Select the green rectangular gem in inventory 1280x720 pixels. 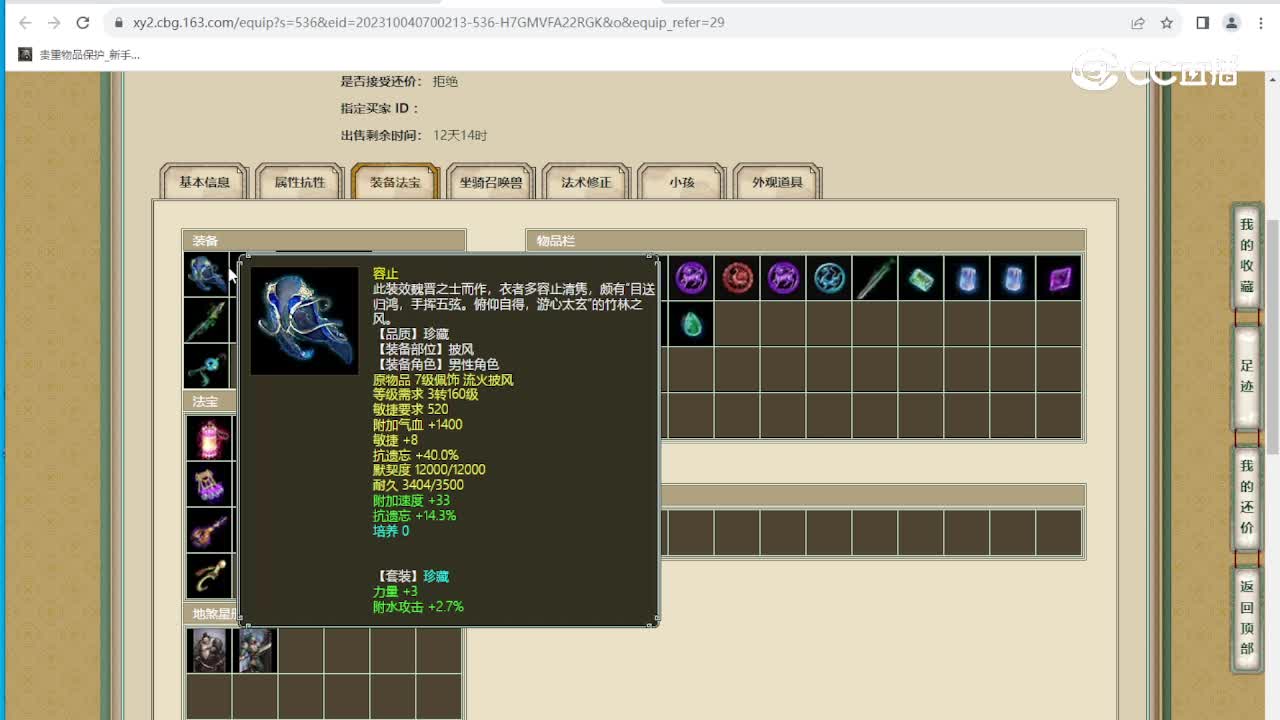click(x=921, y=278)
